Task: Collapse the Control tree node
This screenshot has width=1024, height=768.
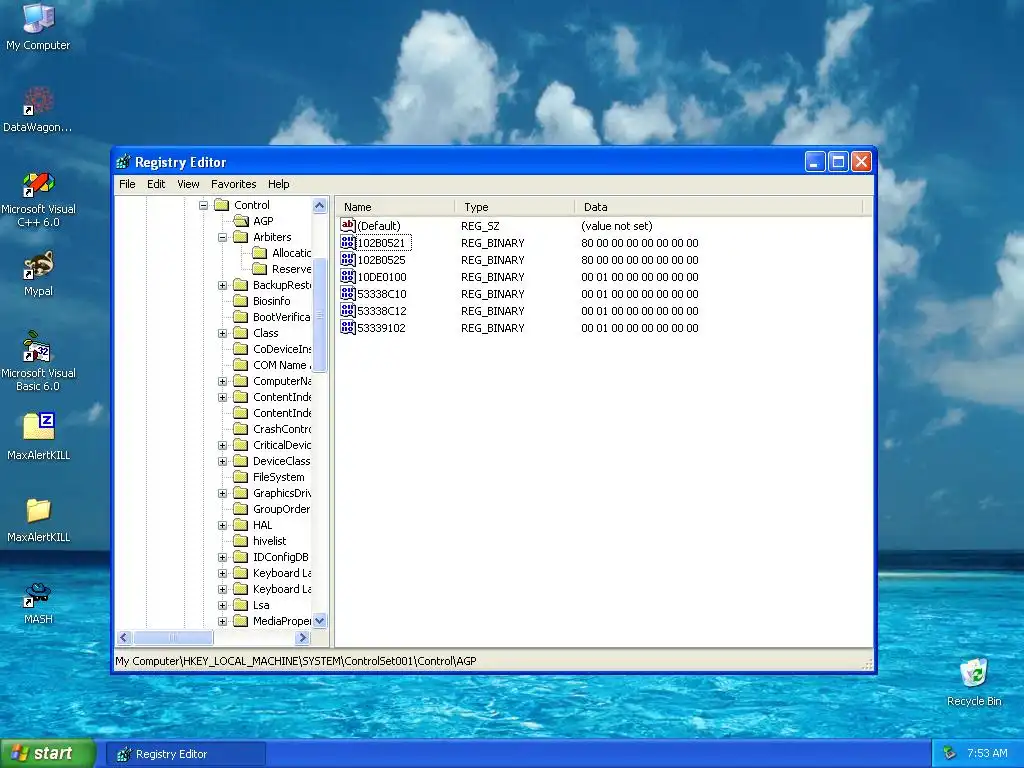Action: [x=203, y=205]
